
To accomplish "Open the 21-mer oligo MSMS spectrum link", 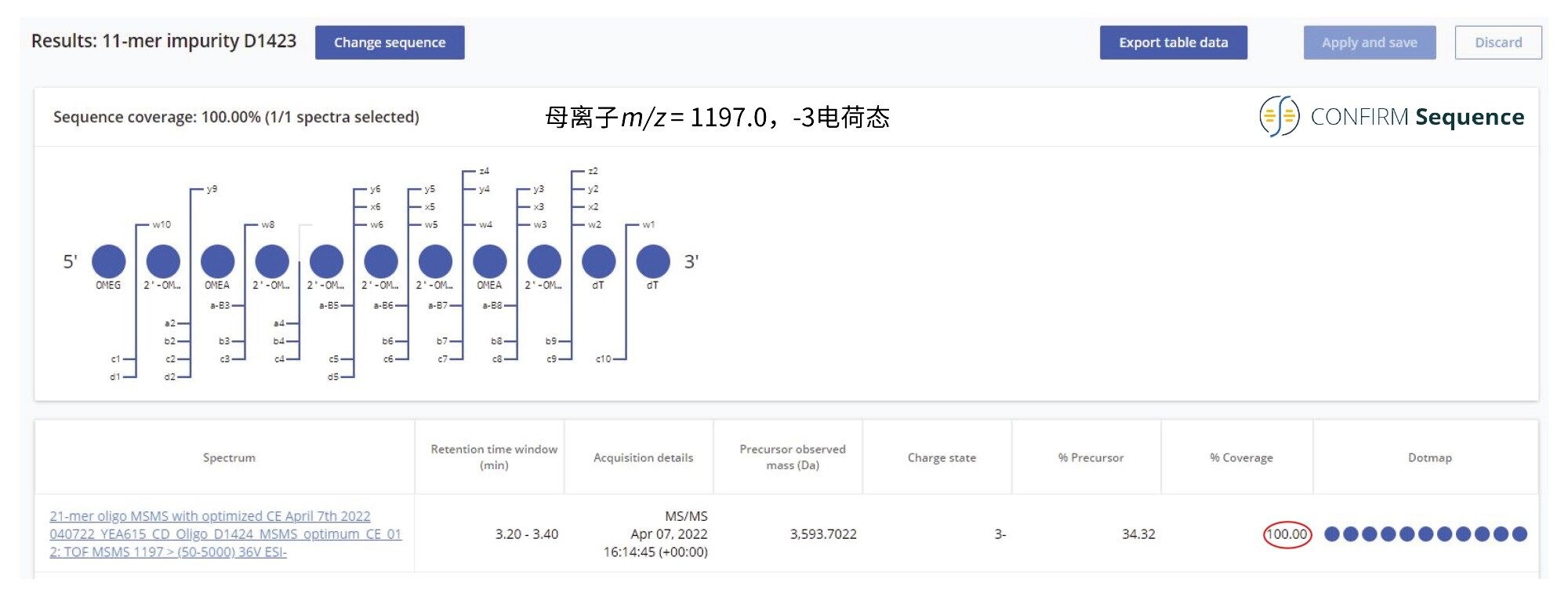I will pos(226,534).
